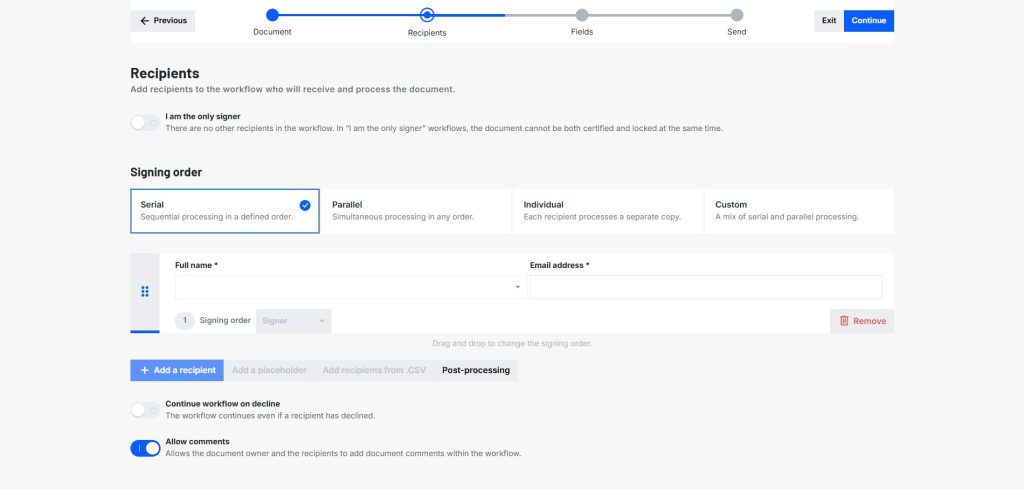Disable the 'Allow comments' switch
The height and width of the screenshot is (489, 1024).
pos(145,449)
